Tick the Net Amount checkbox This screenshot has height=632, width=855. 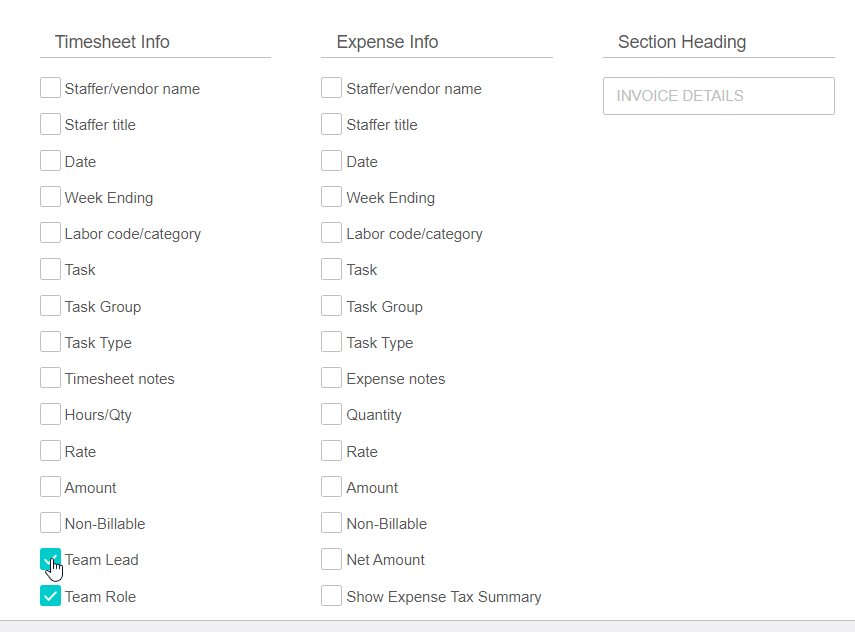tap(332, 559)
